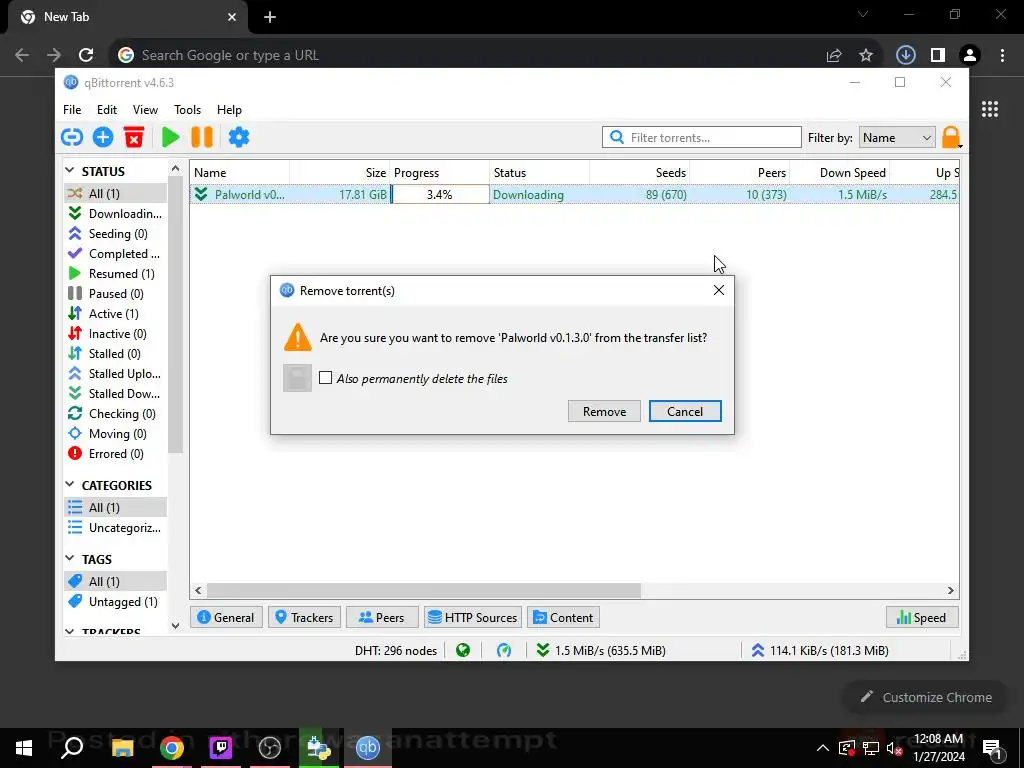Image resolution: width=1024 pixels, height=768 pixels.
Task: Switch to the Trackers tab
Action: pyautogui.click(x=304, y=617)
